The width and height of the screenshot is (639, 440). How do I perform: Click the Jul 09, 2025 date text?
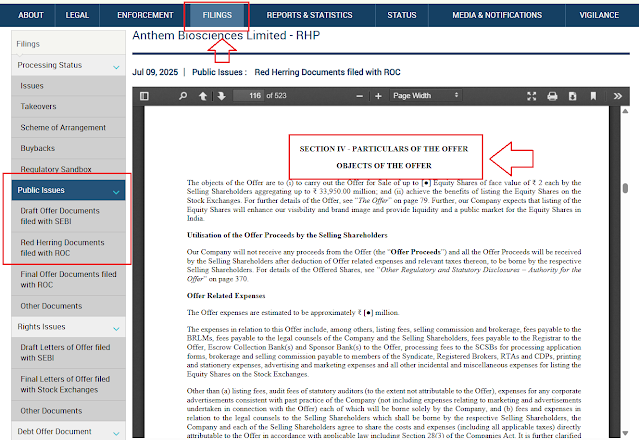coord(155,72)
